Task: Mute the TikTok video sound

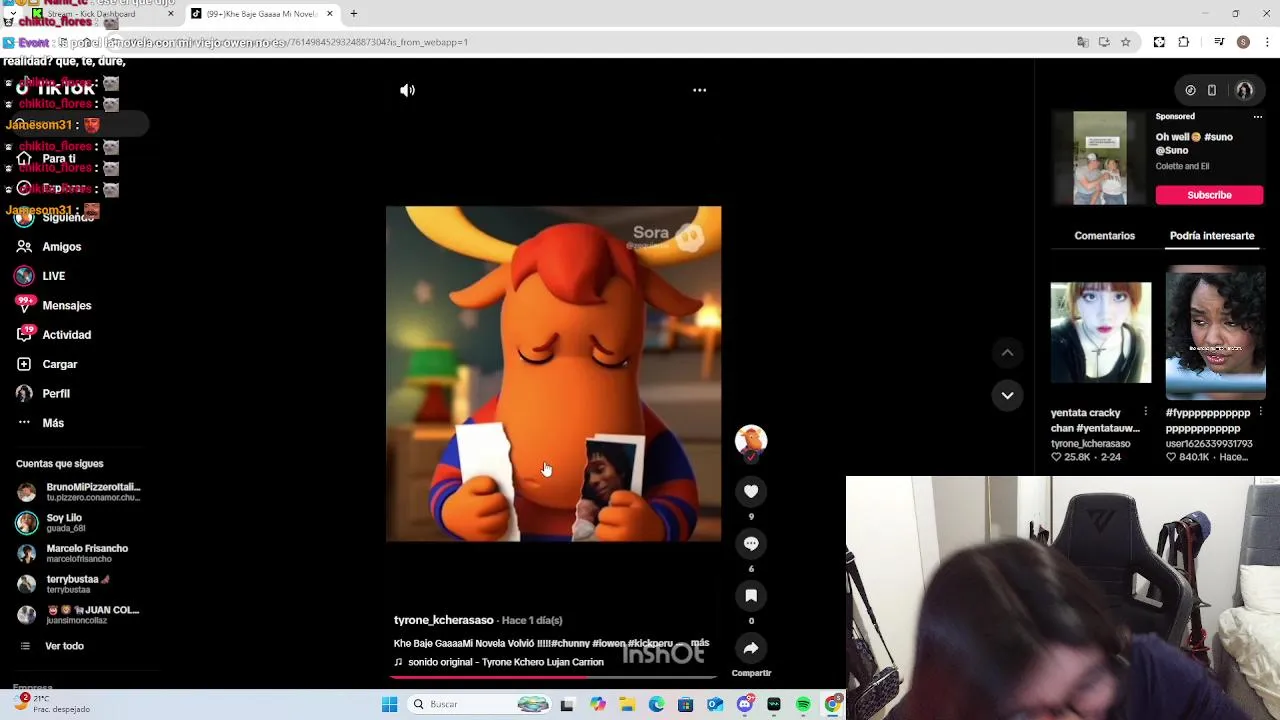Action: pos(407,90)
